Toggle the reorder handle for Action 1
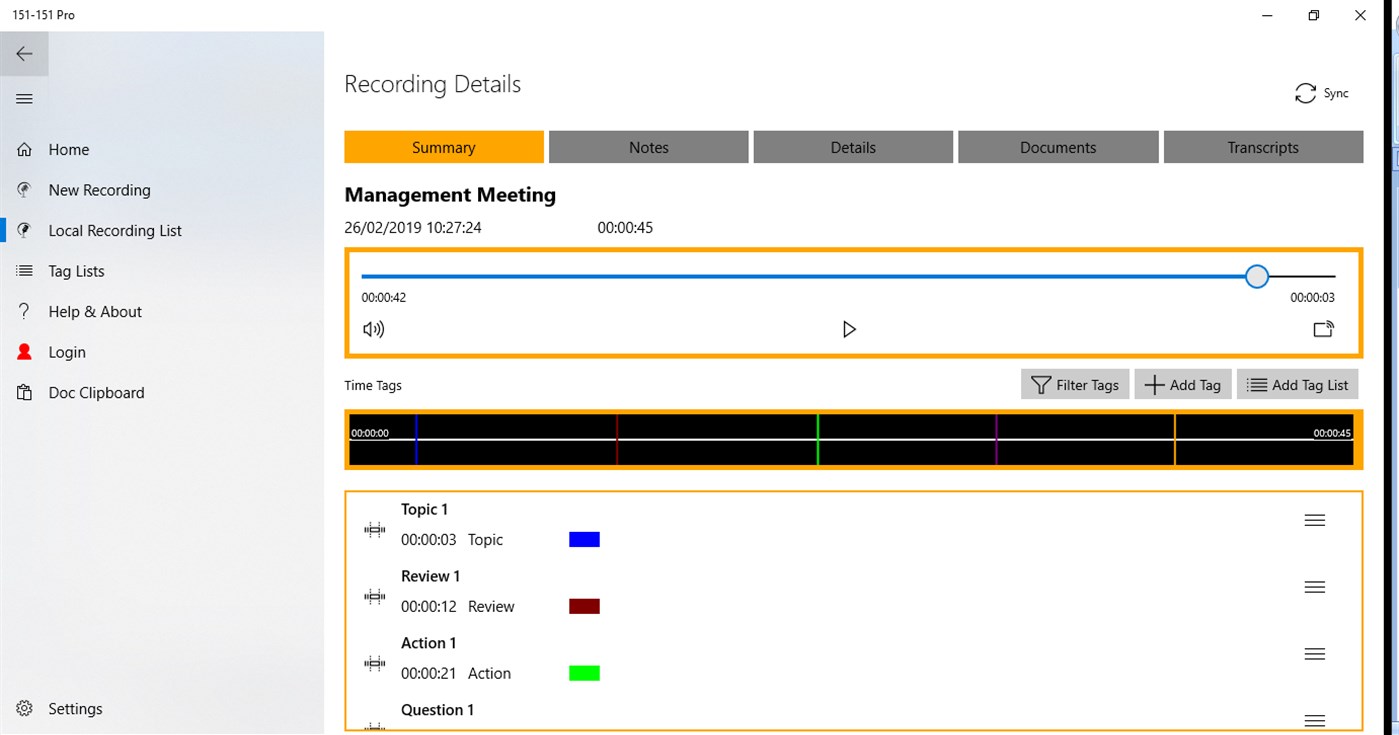1399x735 pixels. click(x=1314, y=653)
